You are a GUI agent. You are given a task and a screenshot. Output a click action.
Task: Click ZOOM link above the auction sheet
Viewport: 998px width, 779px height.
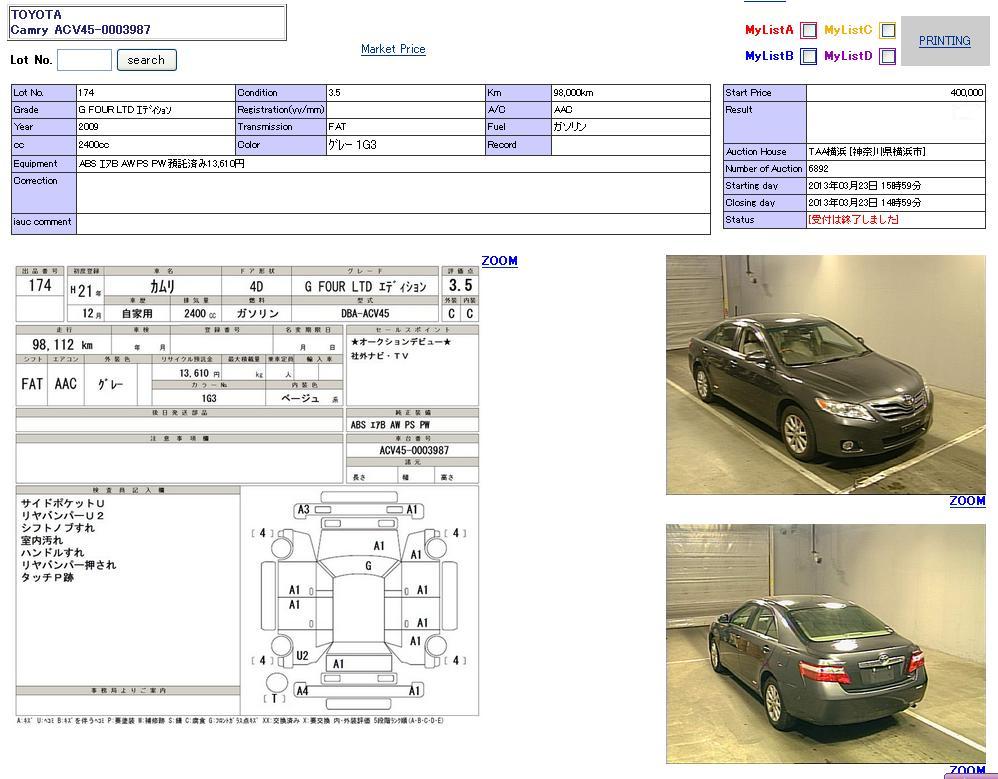[499, 261]
